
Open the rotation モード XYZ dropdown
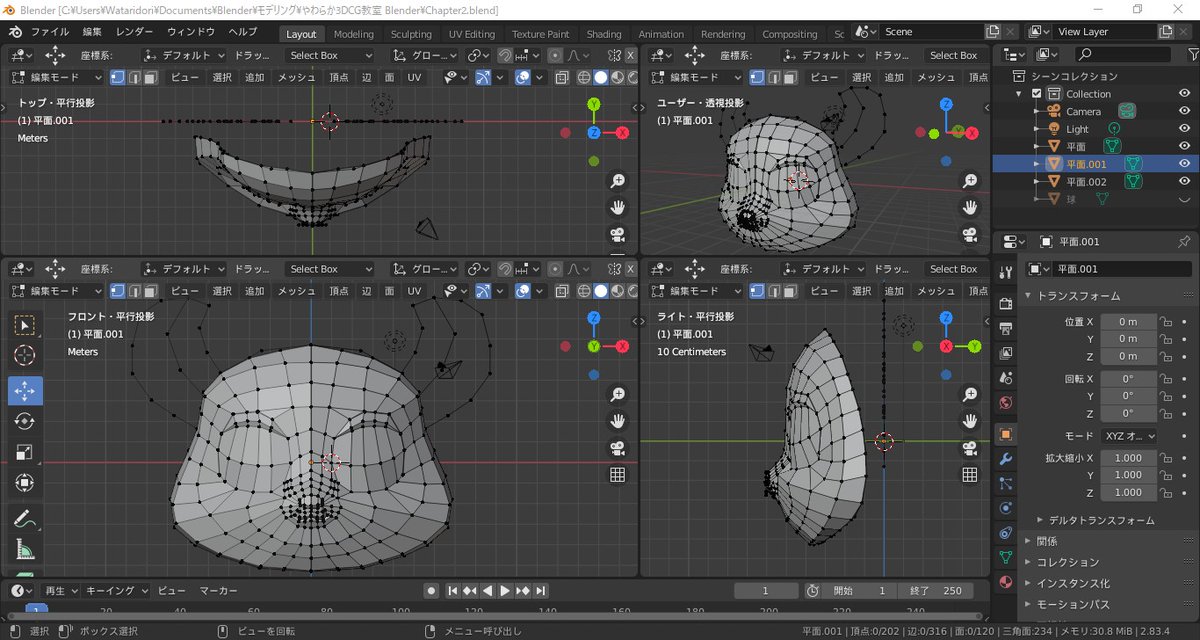1129,436
